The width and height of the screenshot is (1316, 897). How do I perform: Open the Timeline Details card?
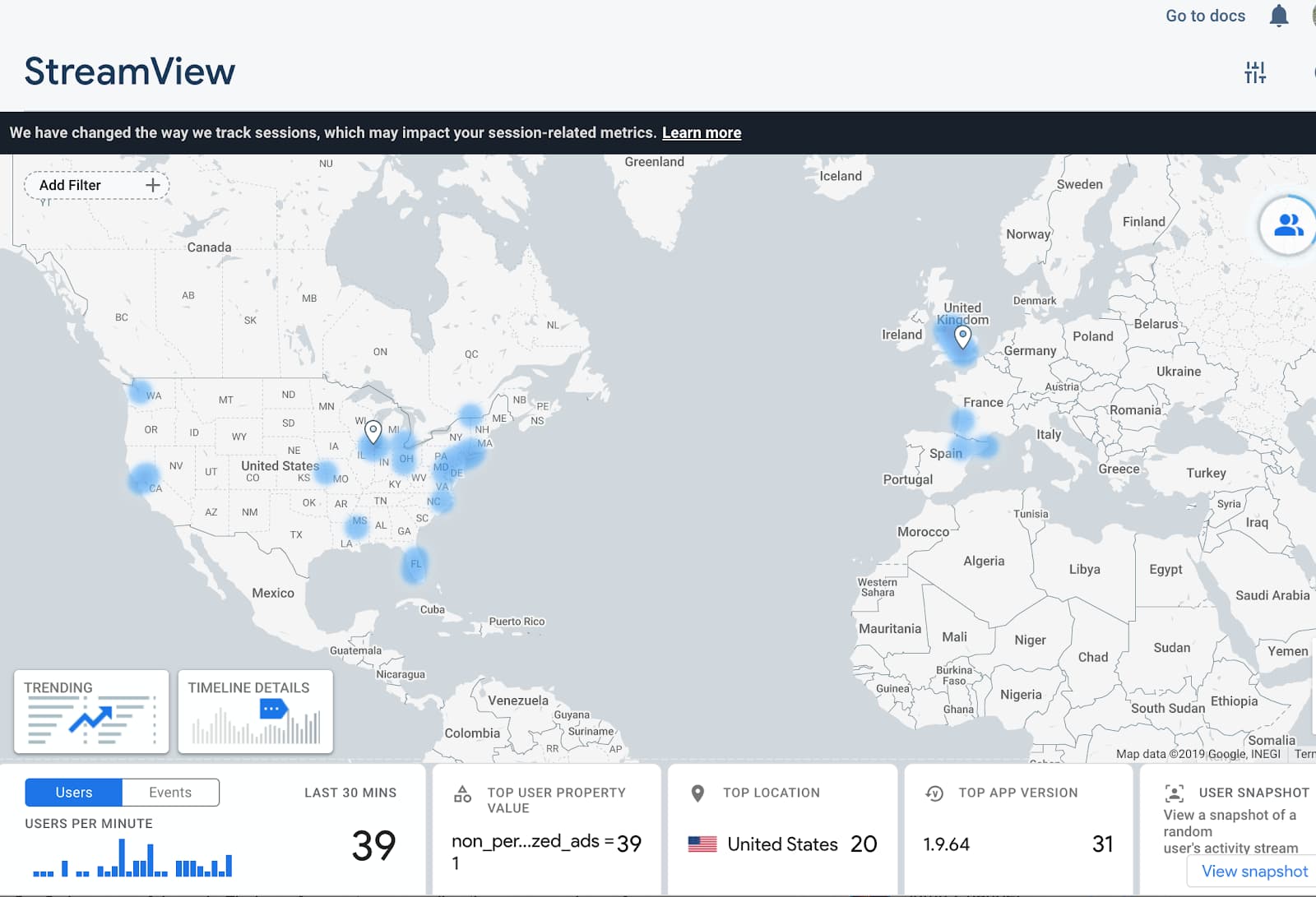pos(256,712)
